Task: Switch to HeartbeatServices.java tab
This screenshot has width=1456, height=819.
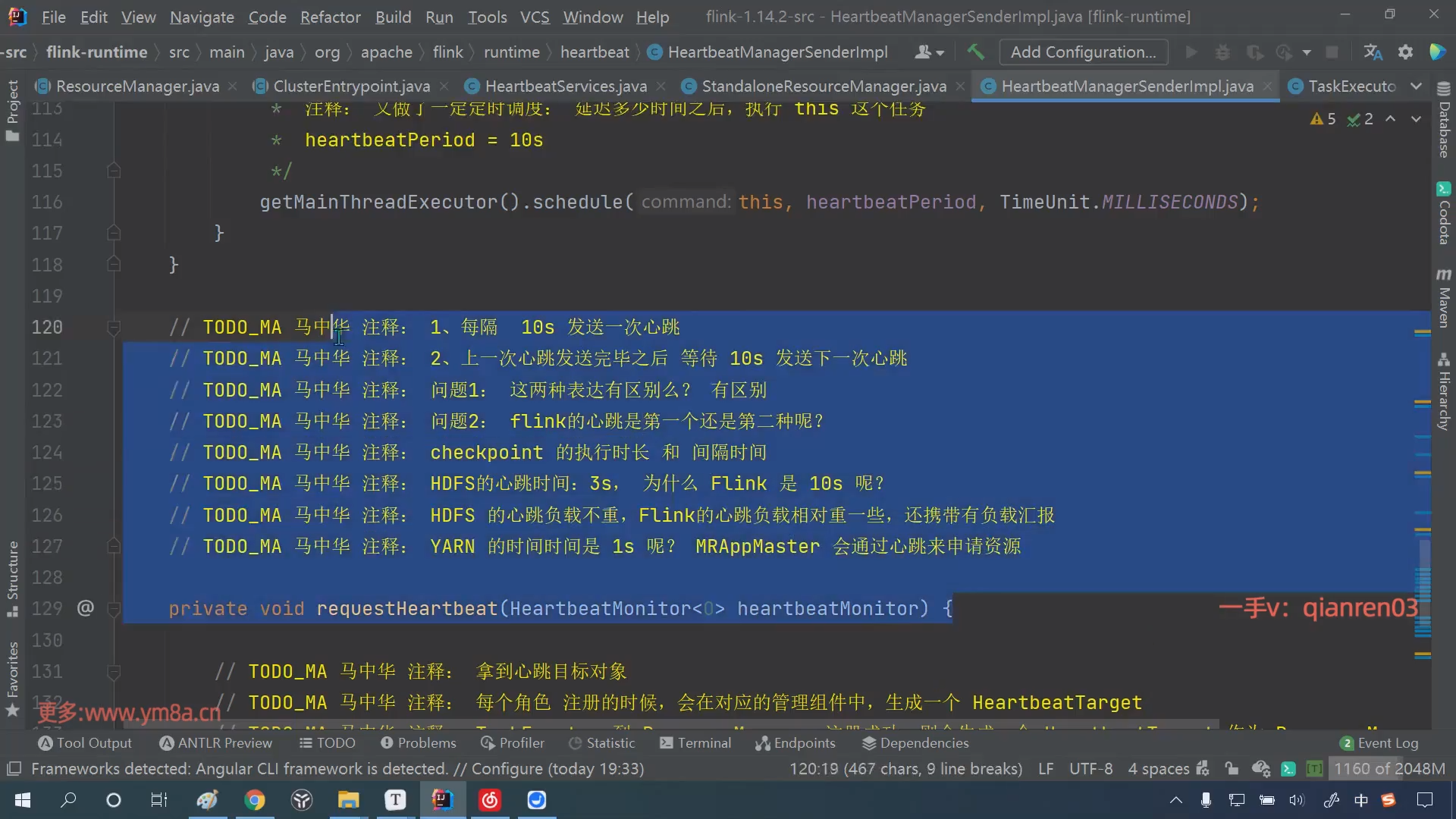Action: pyautogui.click(x=565, y=86)
